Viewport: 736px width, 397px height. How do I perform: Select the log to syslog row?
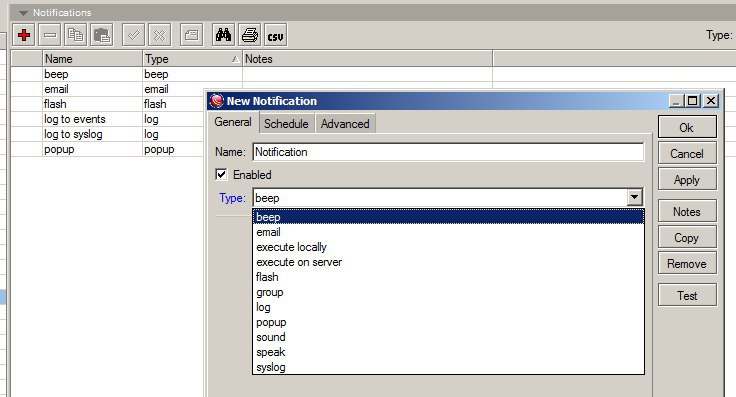click(x=108, y=134)
